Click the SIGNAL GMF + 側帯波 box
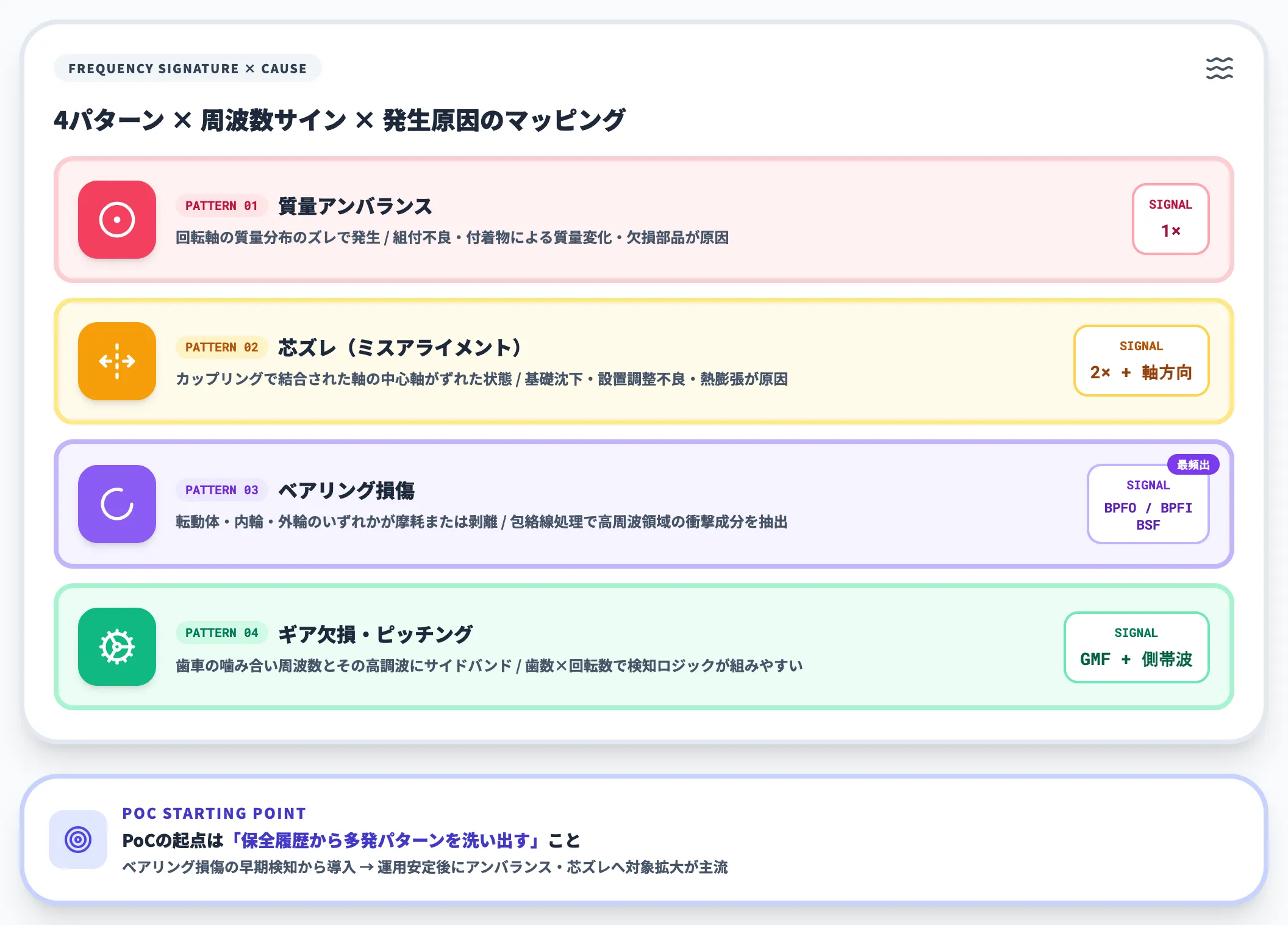 tap(1137, 647)
